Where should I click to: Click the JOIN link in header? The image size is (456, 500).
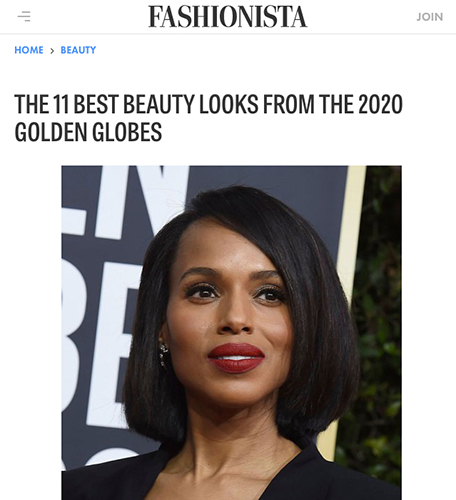(430, 17)
